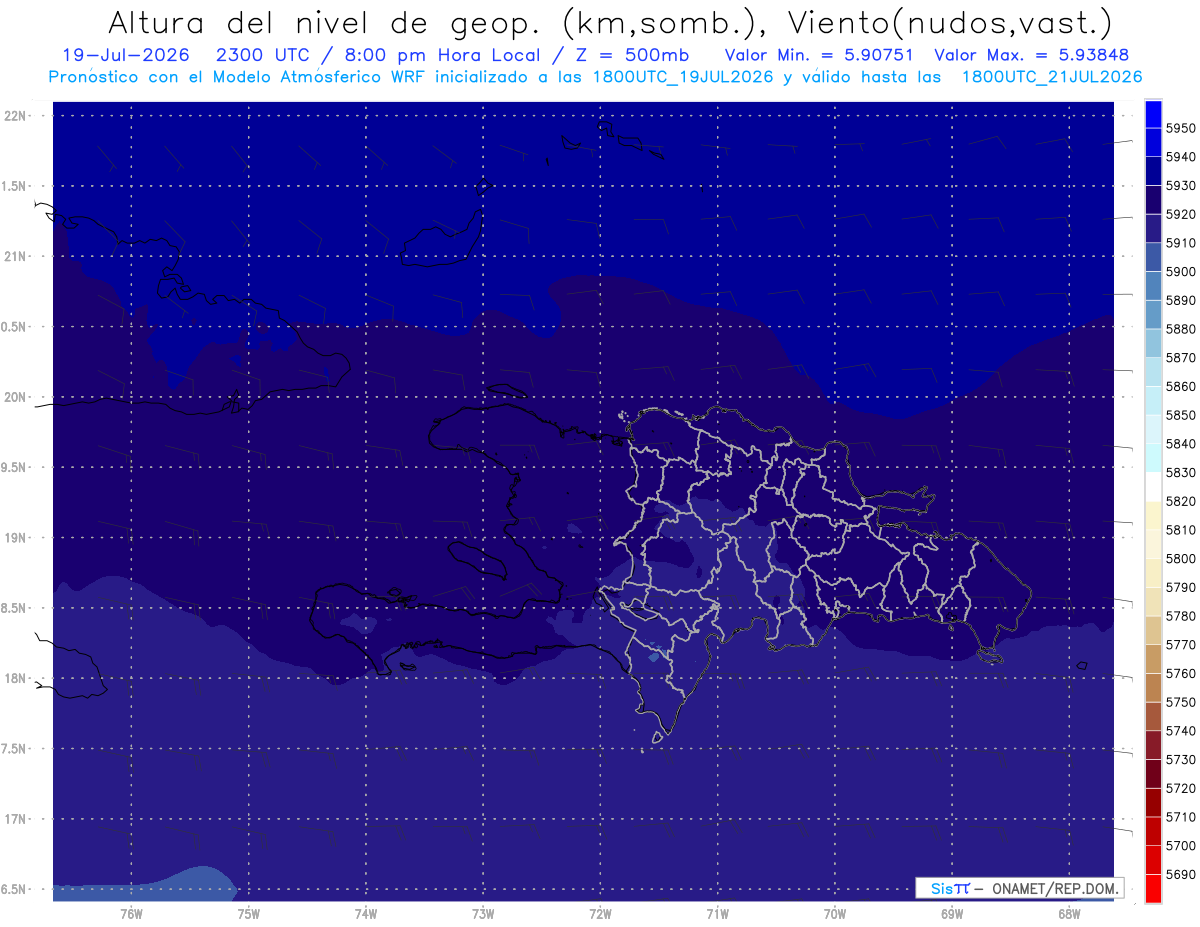
Task: Click the '18N' latitude label
Action: [x=17, y=678]
